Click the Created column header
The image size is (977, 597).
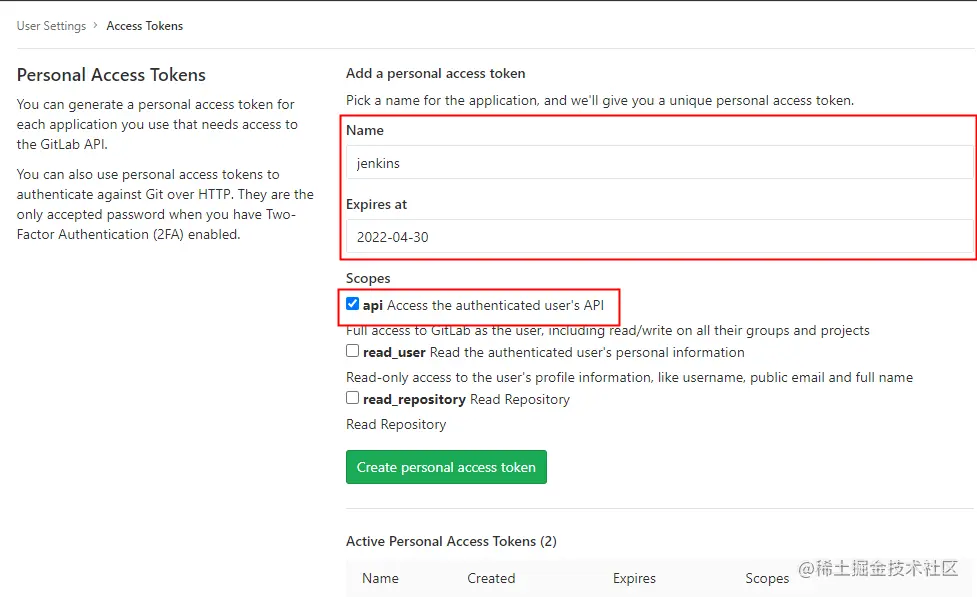[x=491, y=578]
